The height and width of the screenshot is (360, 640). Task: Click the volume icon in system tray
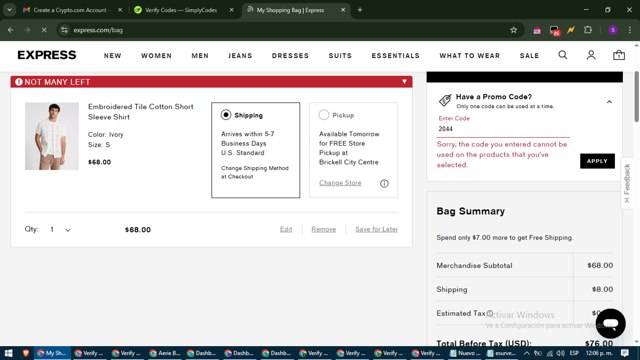pyautogui.click(x=560, y=353)
